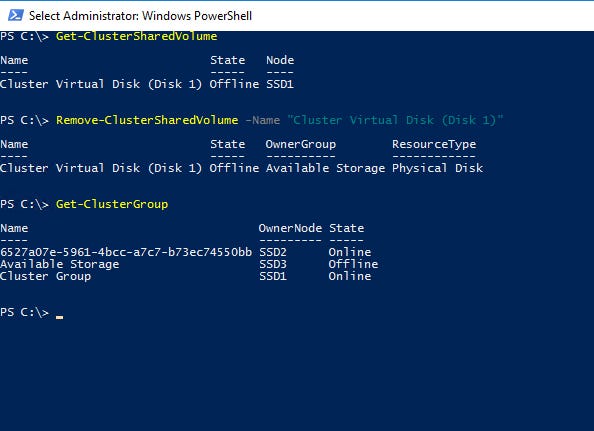Click the 'Get-ClusterGroup' command text
This screenshot has height=431, width=594.
pos(112,205)
